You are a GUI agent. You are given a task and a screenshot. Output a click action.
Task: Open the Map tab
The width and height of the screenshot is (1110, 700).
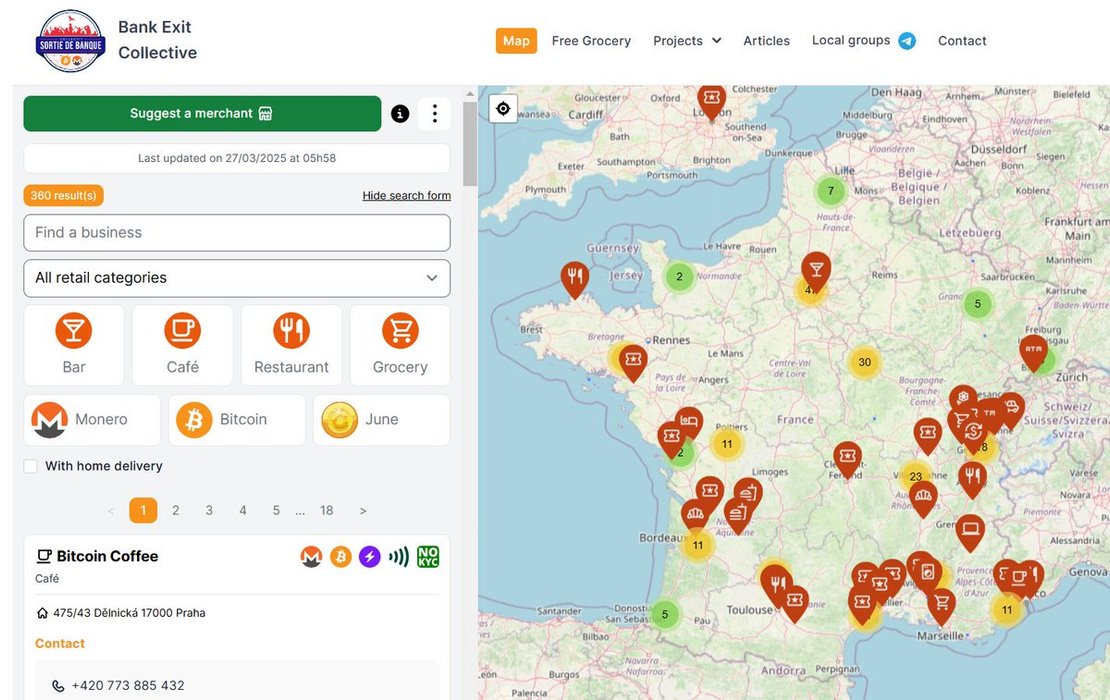click(516, 41)
